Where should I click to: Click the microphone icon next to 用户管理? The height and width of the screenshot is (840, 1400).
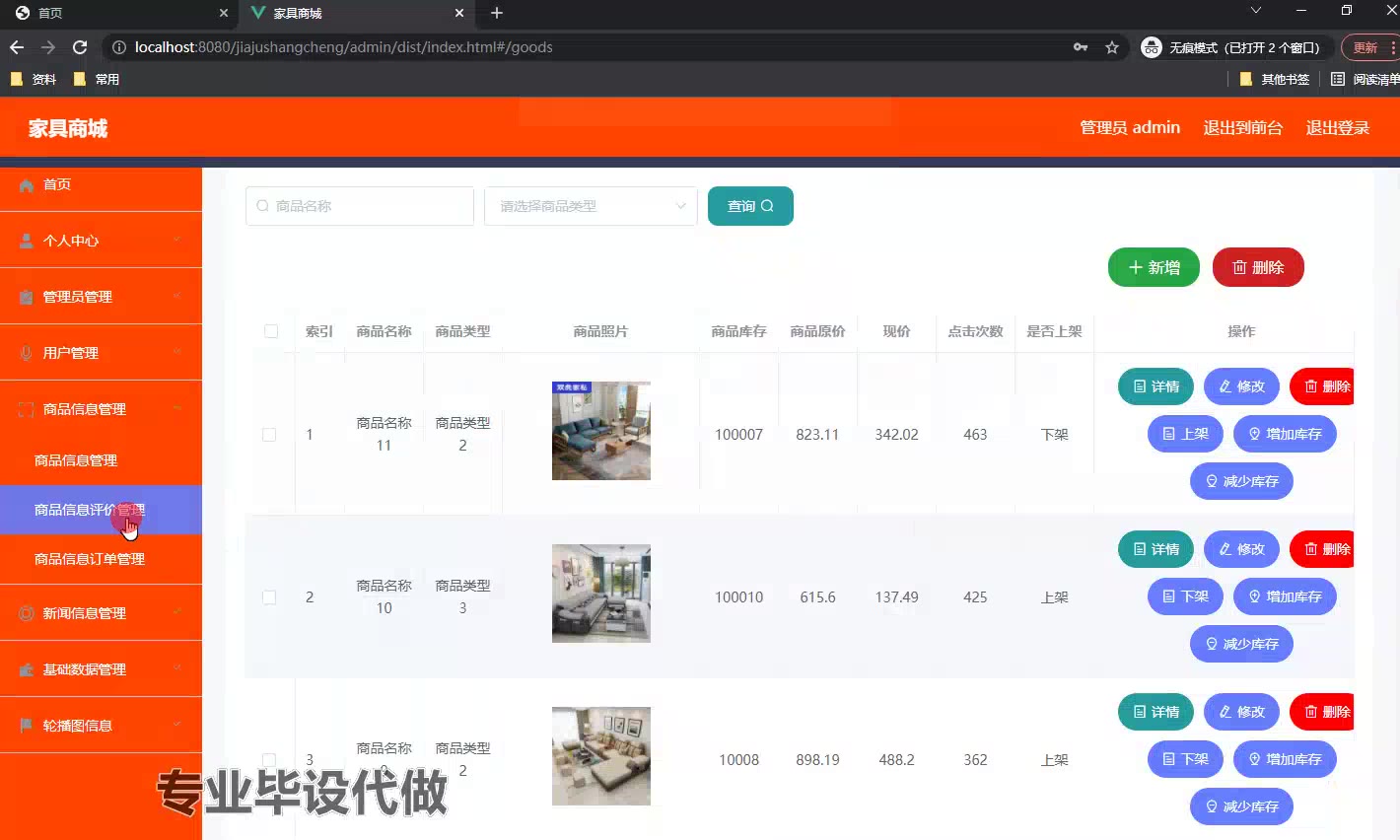coord(27,353)
